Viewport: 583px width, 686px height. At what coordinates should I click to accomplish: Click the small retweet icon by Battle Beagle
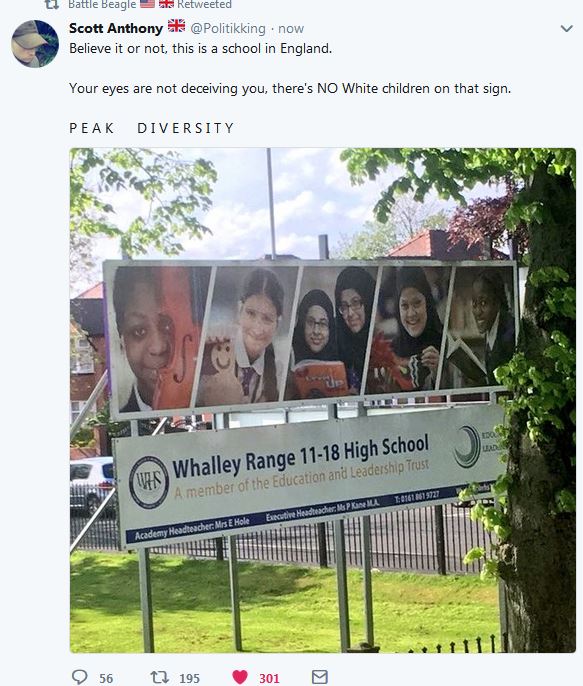pos(52,4)
